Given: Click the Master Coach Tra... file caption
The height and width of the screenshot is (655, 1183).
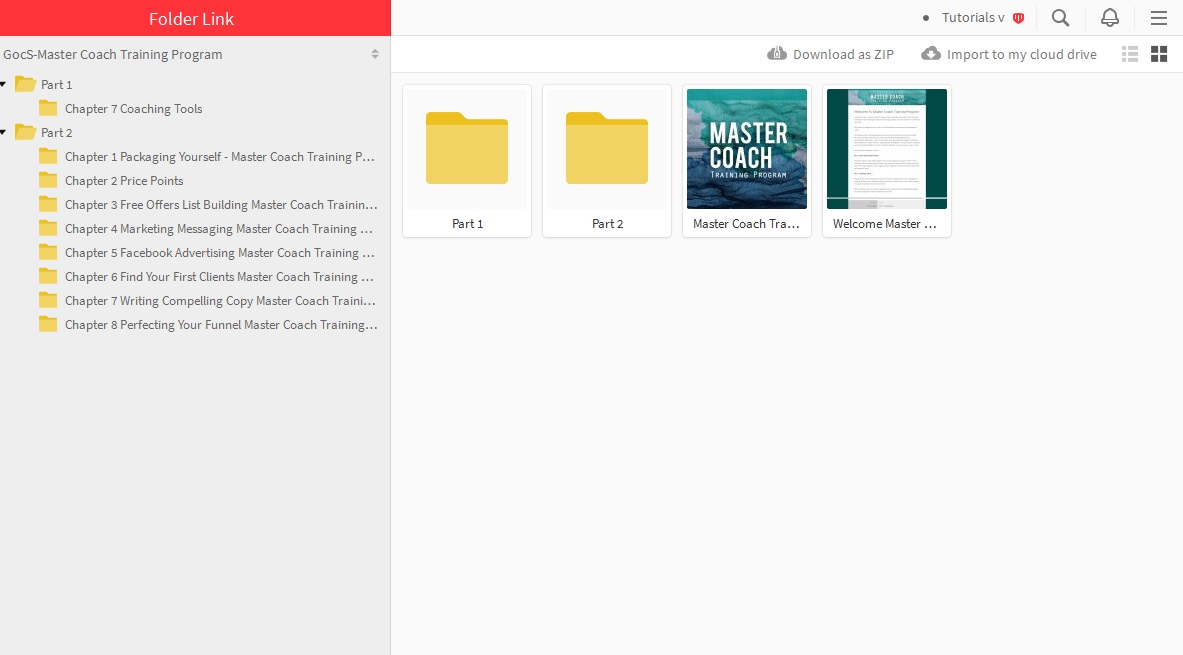Looking at the screenshot, I should [746, 224].
